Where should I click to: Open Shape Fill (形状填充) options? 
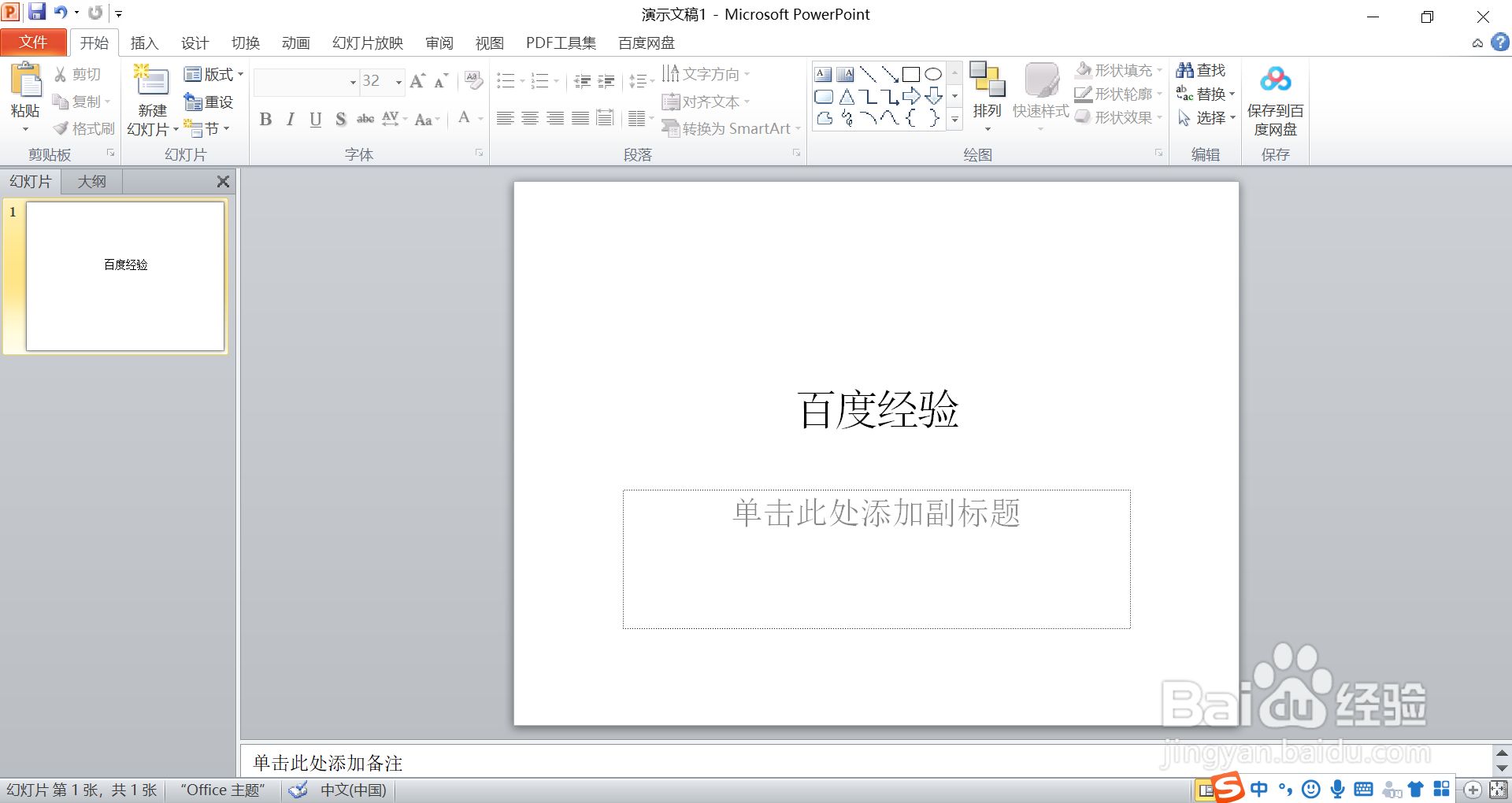click(x=1117, y=69)
